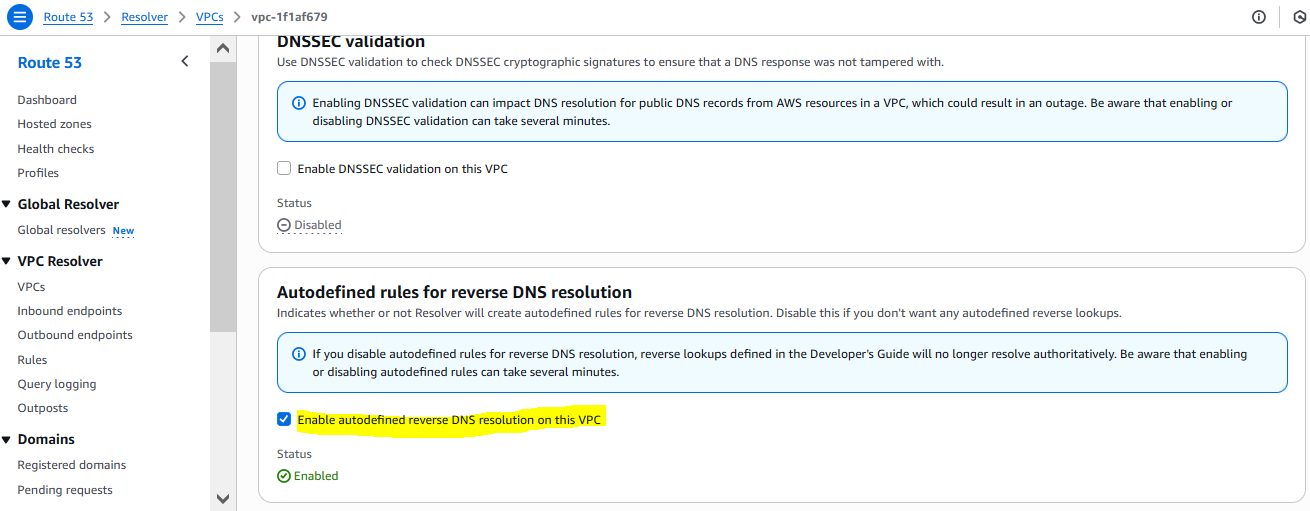Click the New badge beside Global resolvers
Image resolution: width=1310 pixels, height=511 pixels.
pyautogui.click(x=123, y=231)
